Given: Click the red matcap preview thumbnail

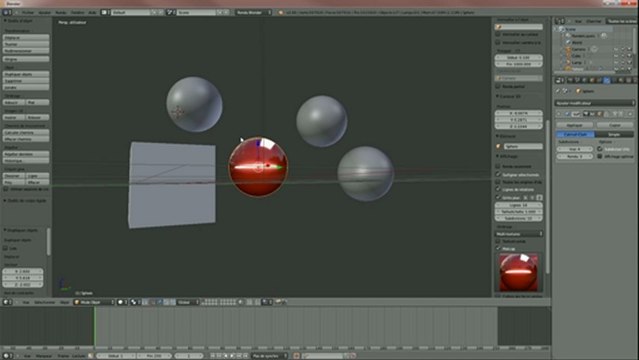Looking at the screenshot, I should (519, 272).
